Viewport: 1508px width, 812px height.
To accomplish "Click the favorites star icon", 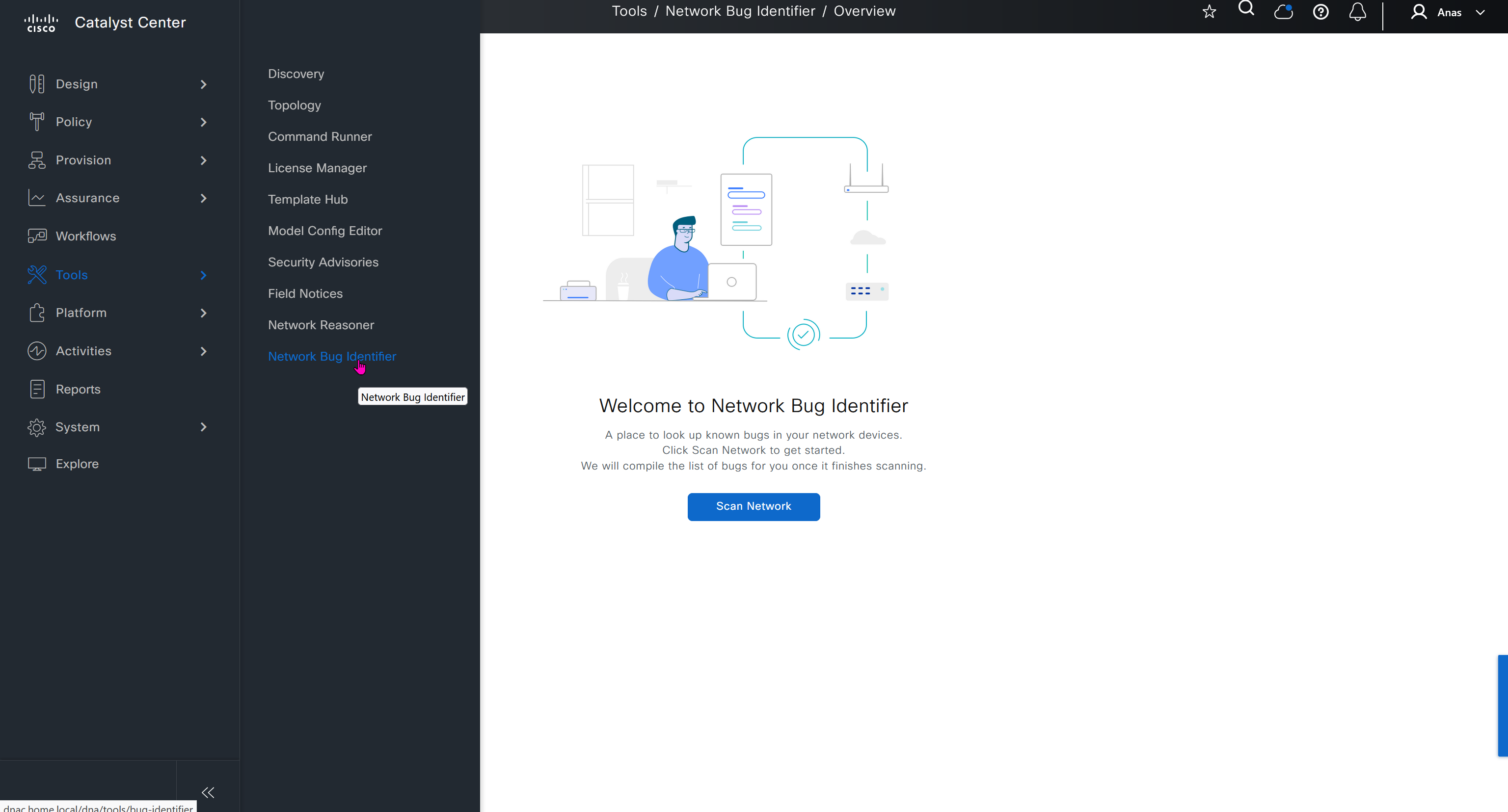I will pos(1209,12).
